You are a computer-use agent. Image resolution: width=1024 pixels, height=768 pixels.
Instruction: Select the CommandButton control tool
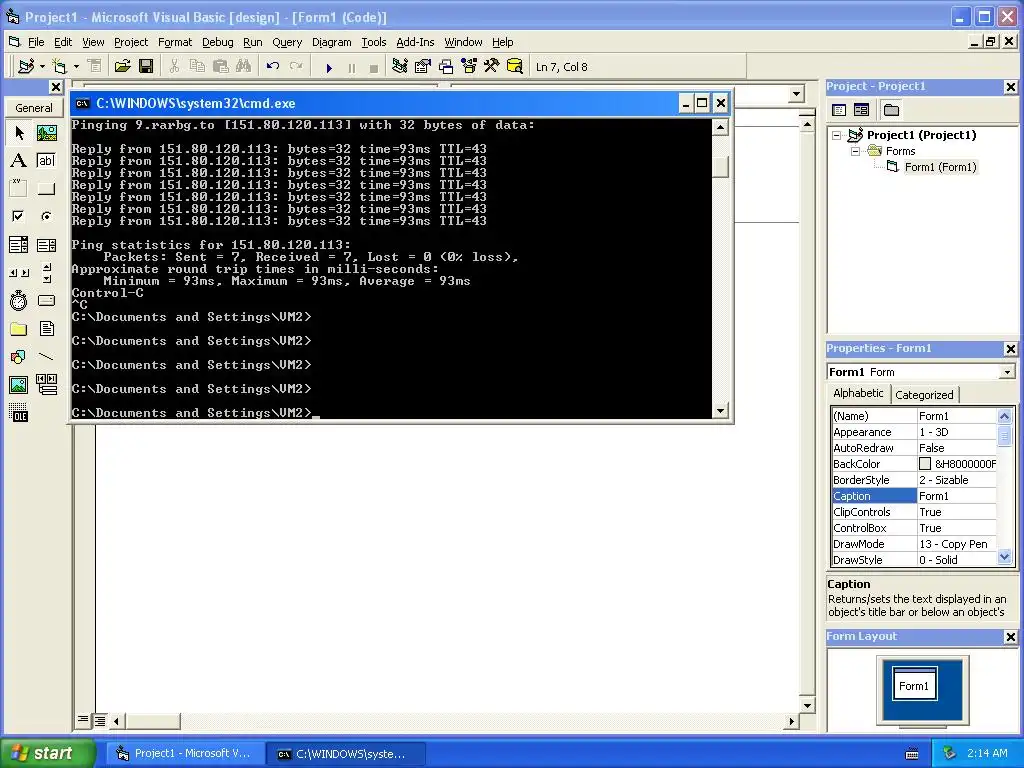click(x=46, y=189)
